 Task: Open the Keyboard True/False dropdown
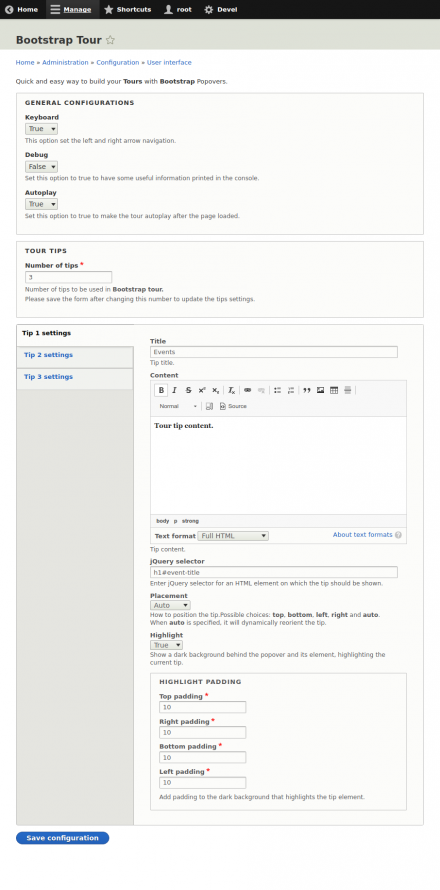41,129
